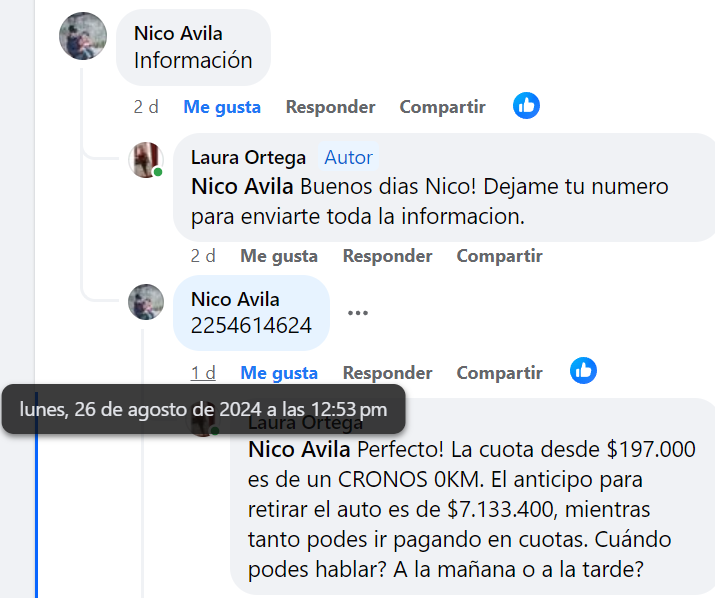The height and width of the screenshot is (598, 715).
Task: Open Nico Avila's top comment profile picture
Action: click(83, 37)
